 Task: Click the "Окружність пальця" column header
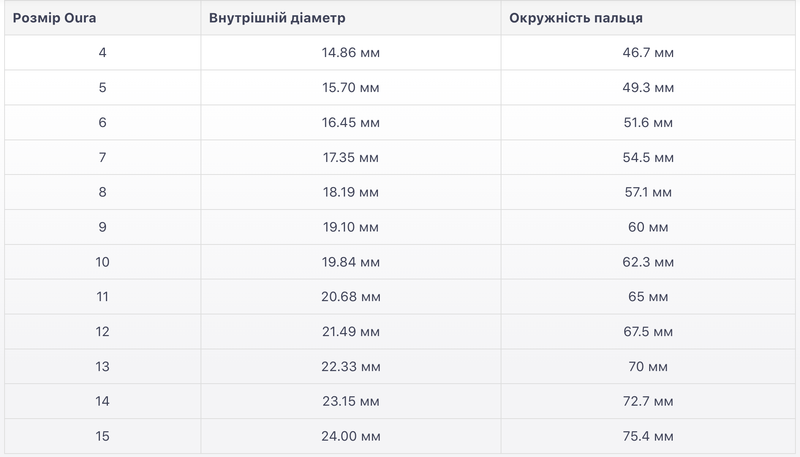[x=575, y=18]
